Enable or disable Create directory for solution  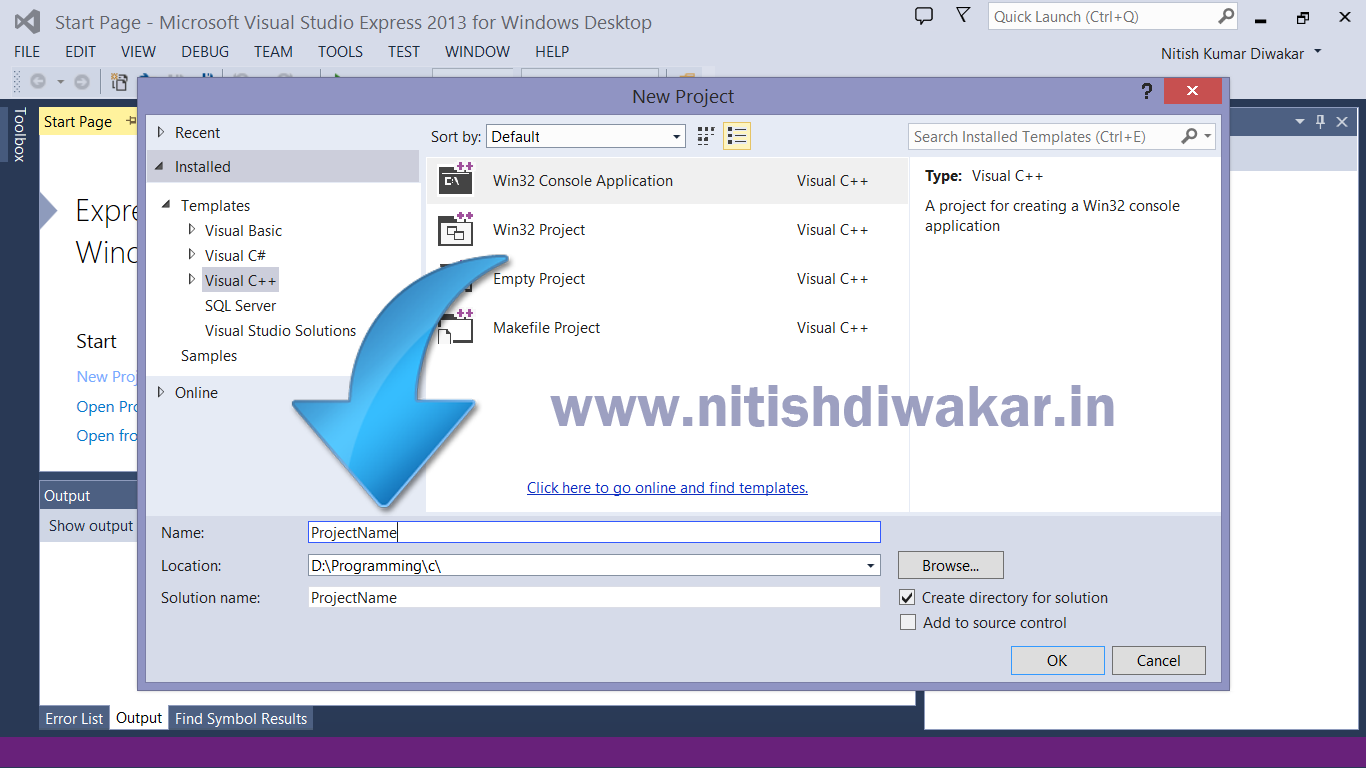pos(908,597)
